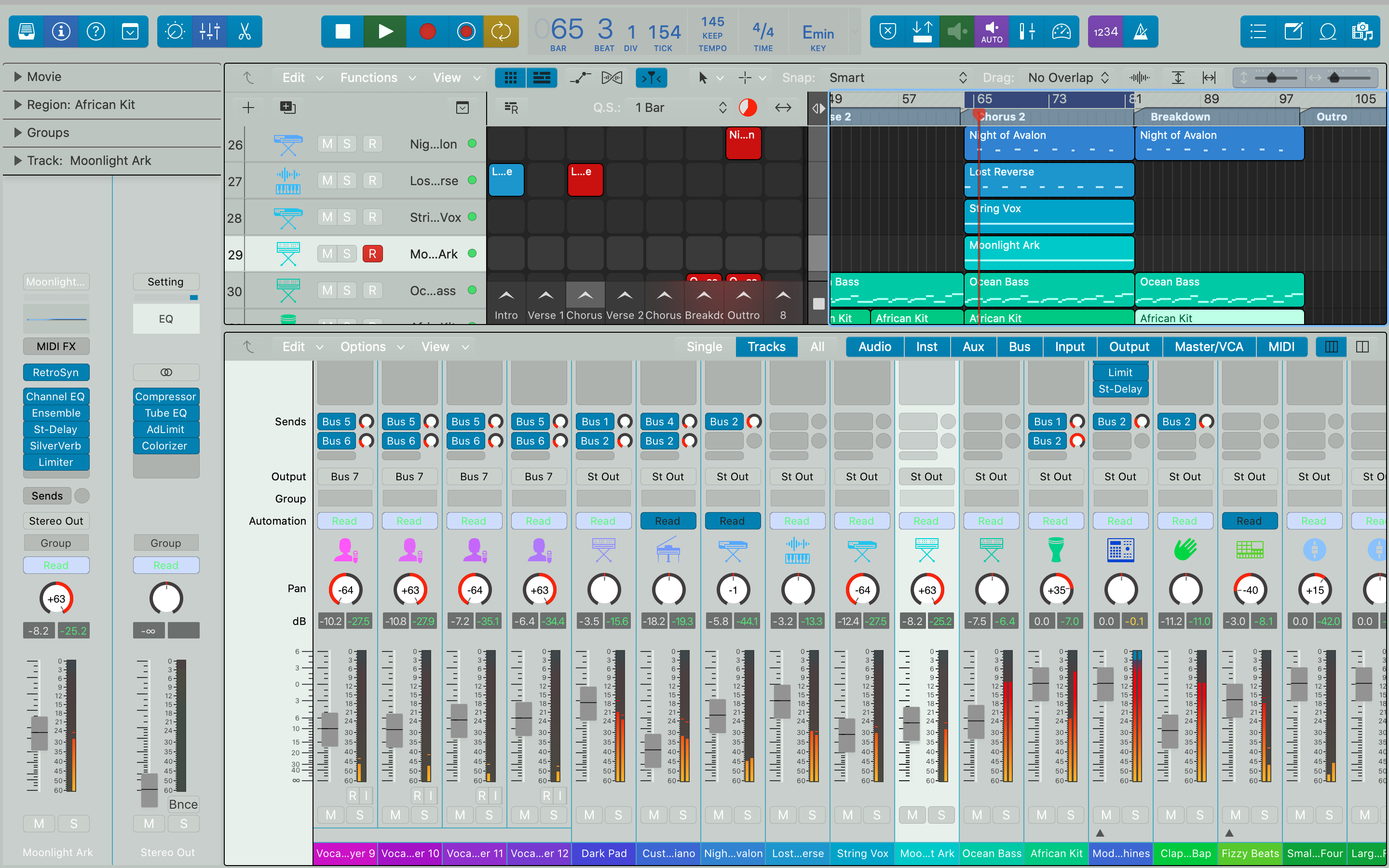
Task: Select the Scissors editors icon
Action: click(245, 31)
